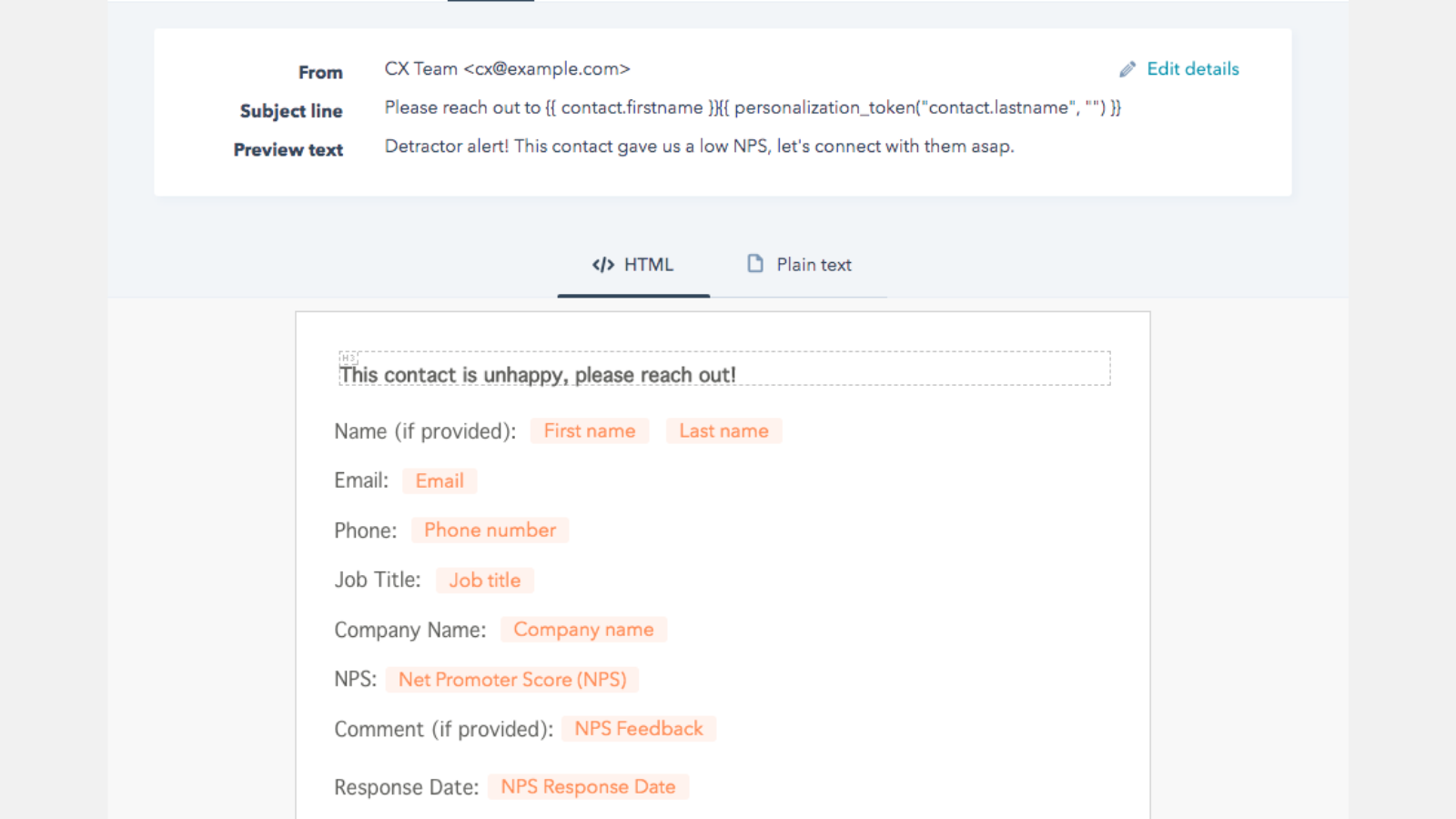The height and width of the screenshot is (819, 1456).
Task: Switch to the HTML tab
Action: pyautogui.click(x=633, y=265)
